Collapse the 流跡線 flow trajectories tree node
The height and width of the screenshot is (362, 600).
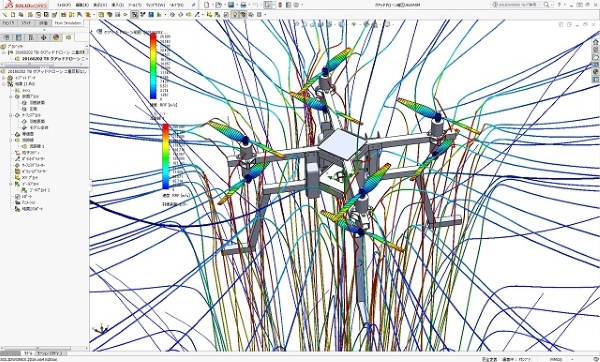[x=11, y=140]
